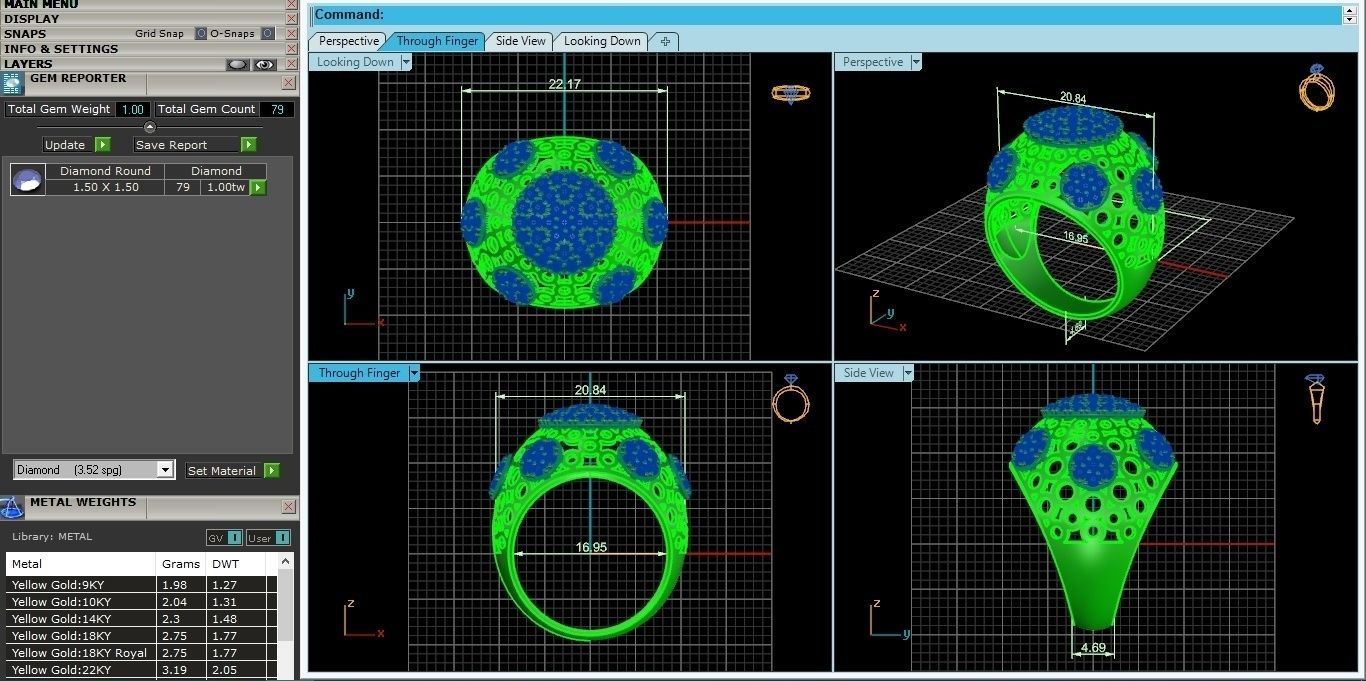Click green arrow beside 1.00tw gem row
Screen dimensions: 1366x681
tap(258, 188)
